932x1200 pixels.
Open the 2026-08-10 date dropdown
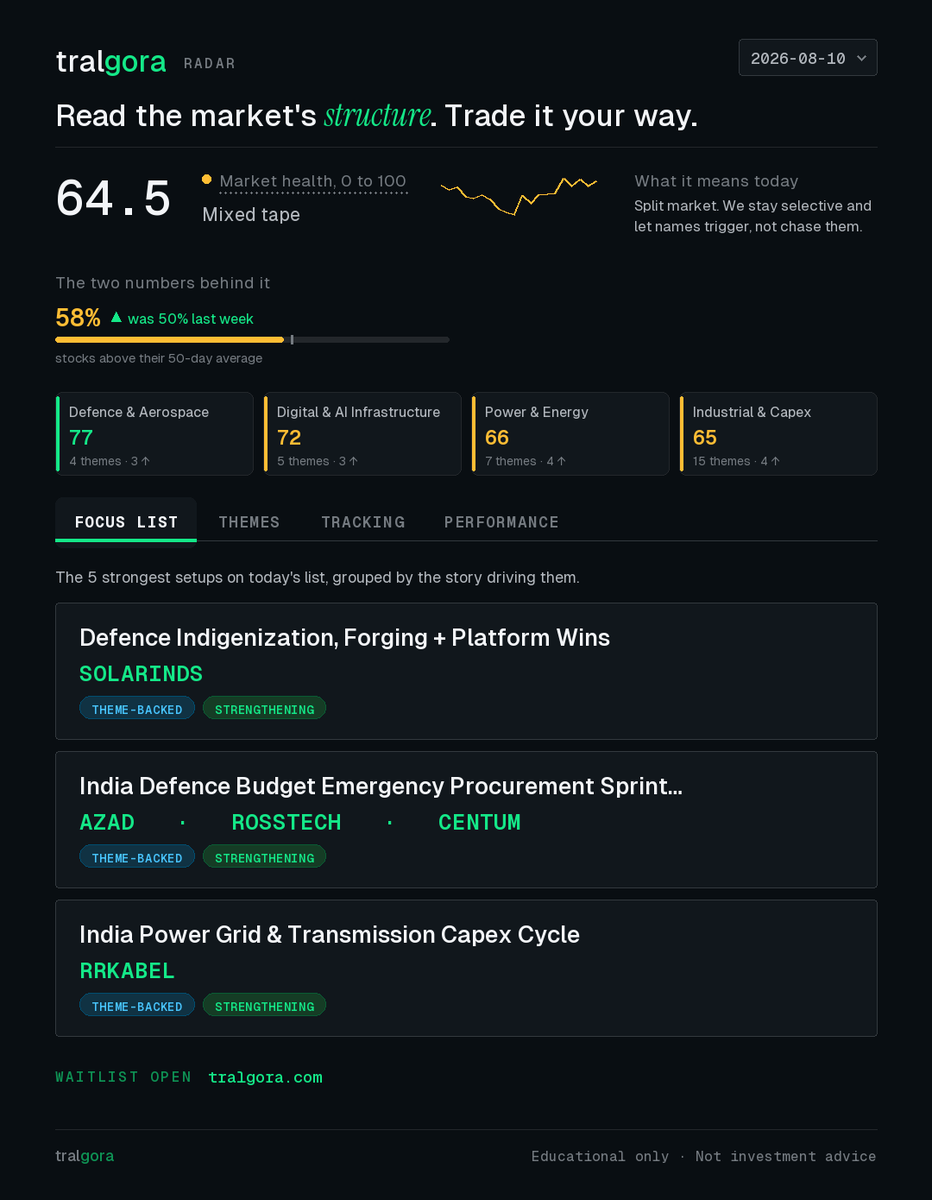[807, 58]
